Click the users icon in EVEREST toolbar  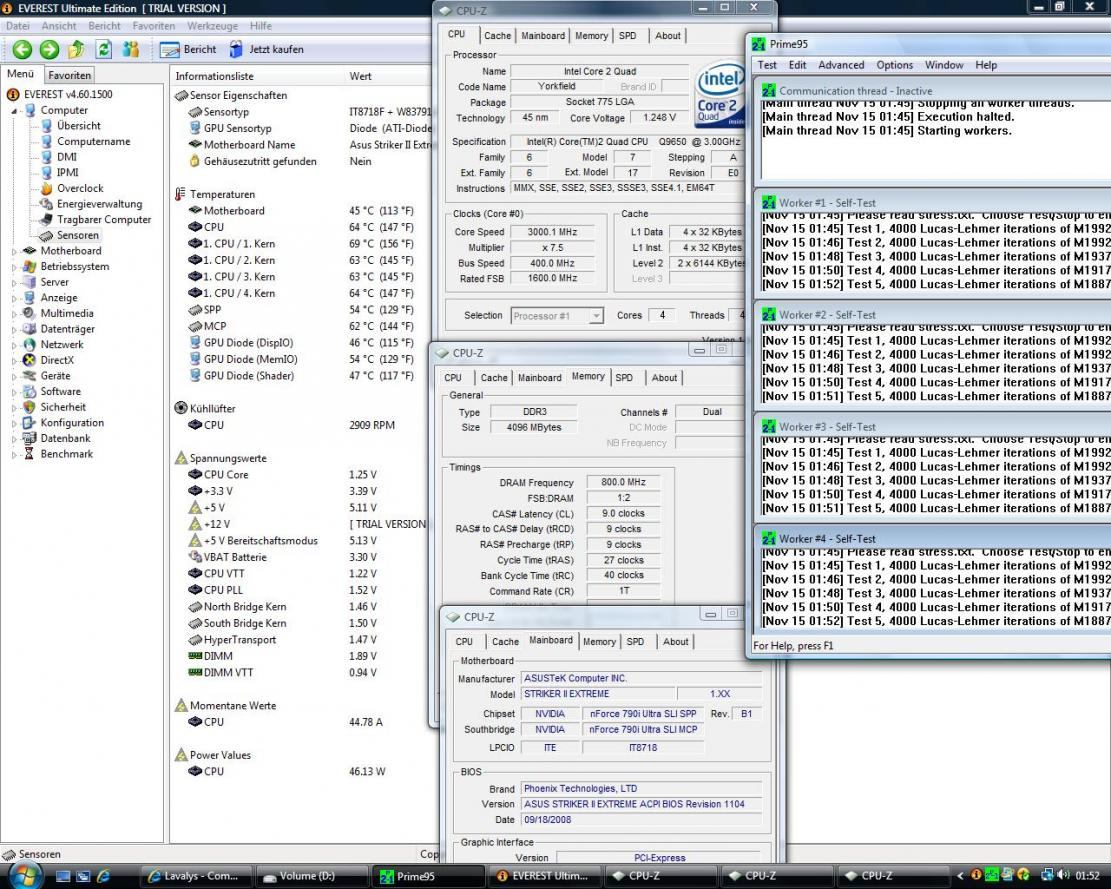131,49
